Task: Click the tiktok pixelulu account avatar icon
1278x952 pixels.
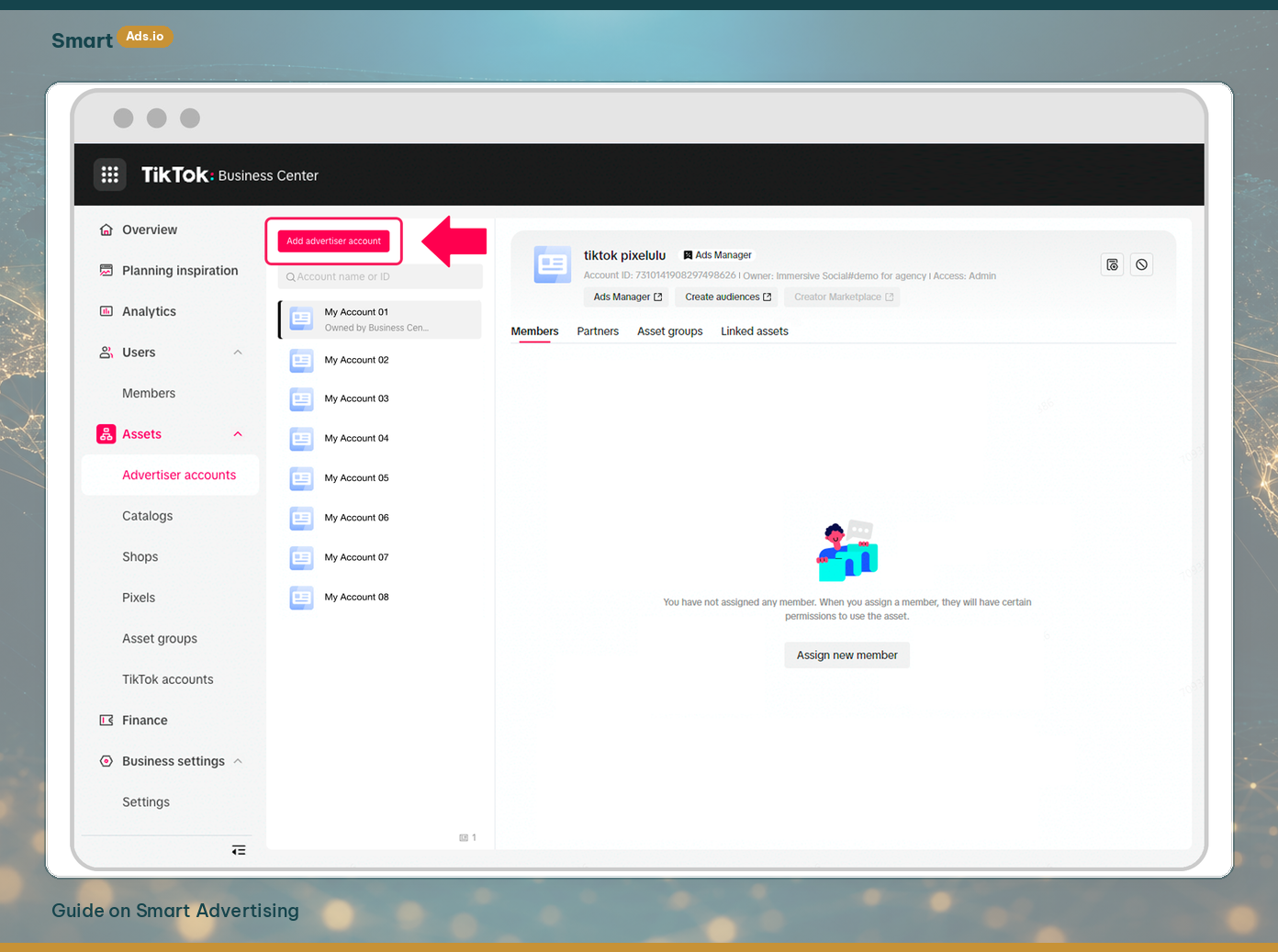Action: tap(553, 264)
